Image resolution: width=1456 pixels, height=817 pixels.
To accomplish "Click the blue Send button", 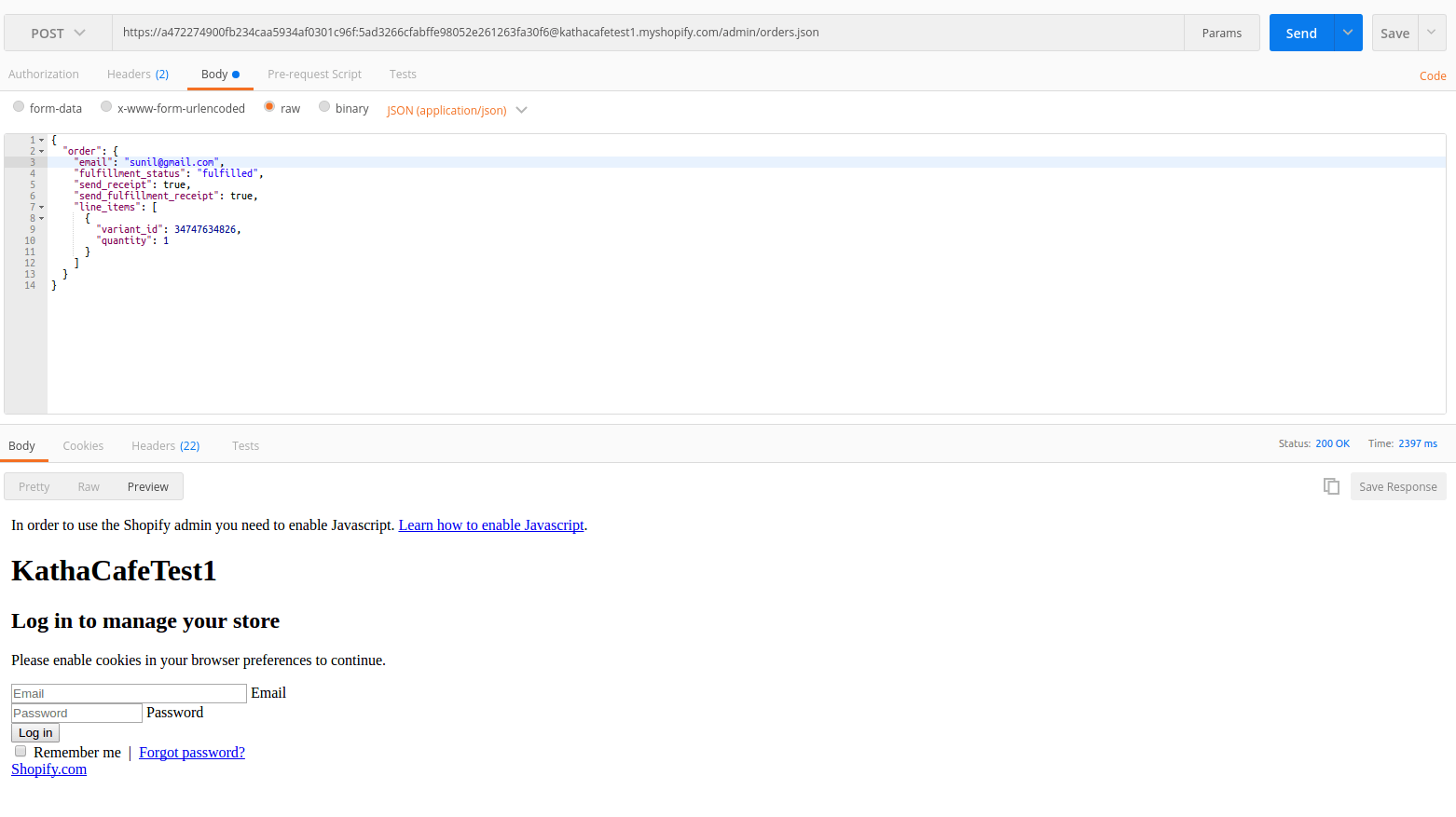I will pyautogui.click(x=1301, y=33).
